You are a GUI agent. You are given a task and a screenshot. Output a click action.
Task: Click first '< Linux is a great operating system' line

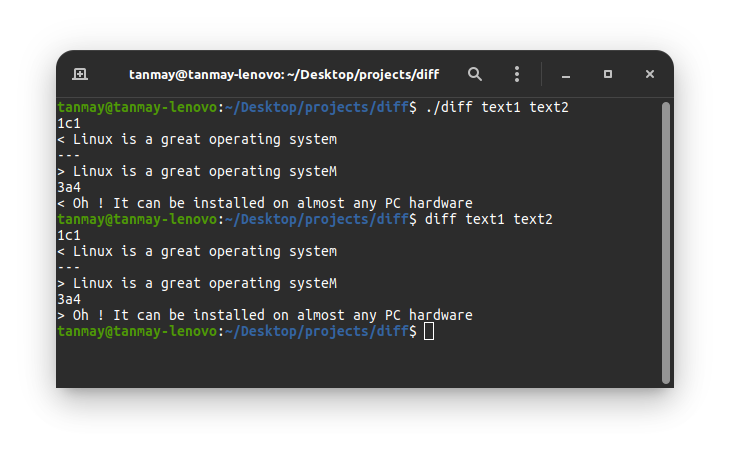pos(197,140)
